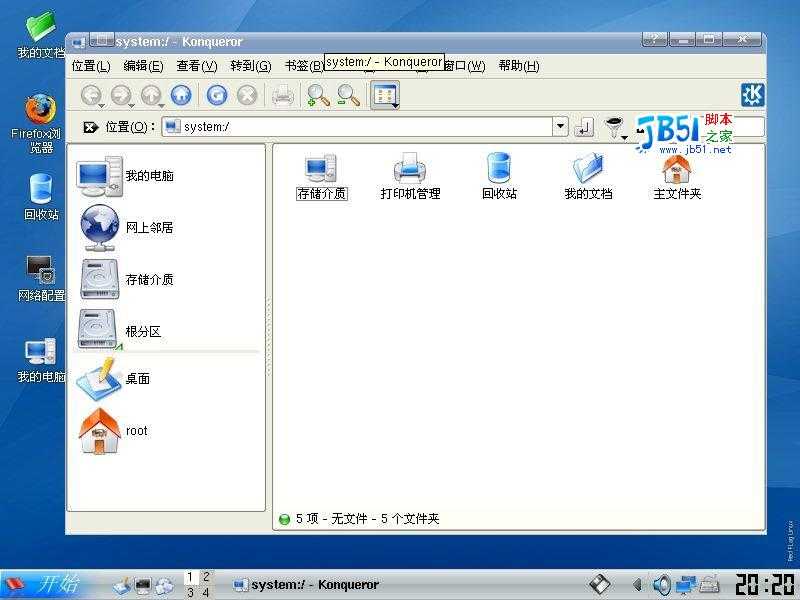Screen dimensions: 800x600
Task: Select 根分区 in the sidebar
Action: (119, 331)
